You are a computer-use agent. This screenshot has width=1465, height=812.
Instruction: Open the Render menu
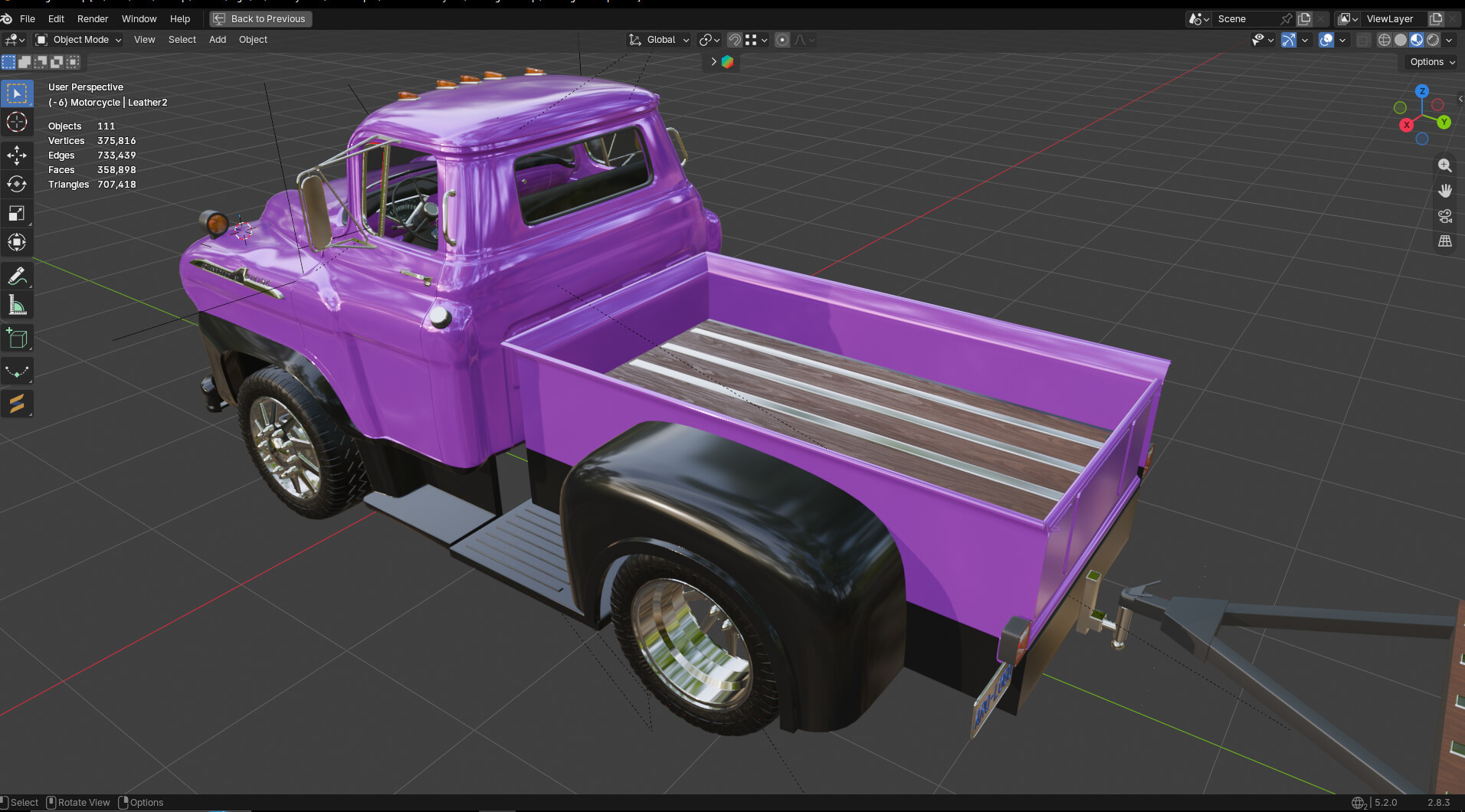click(x=93, y=19)
